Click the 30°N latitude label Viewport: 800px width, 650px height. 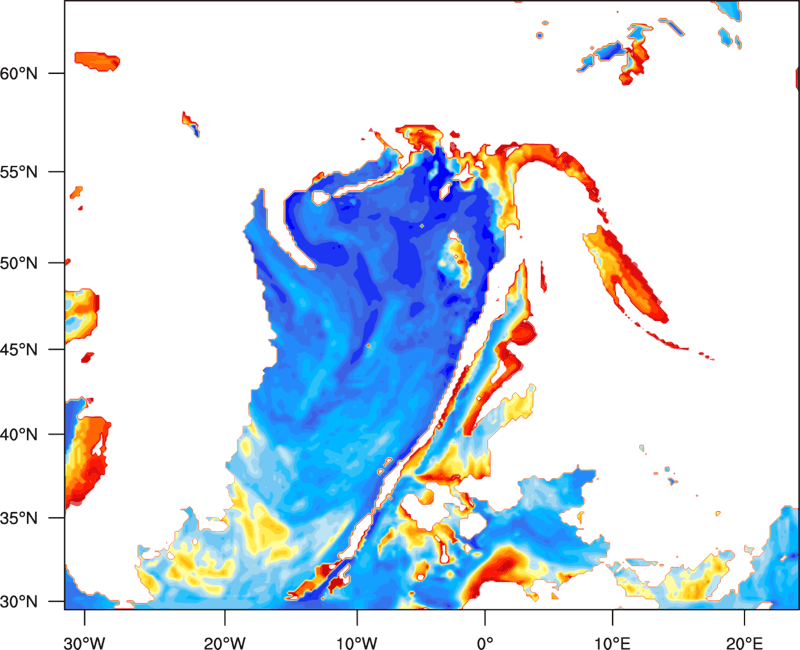point(19,602)
